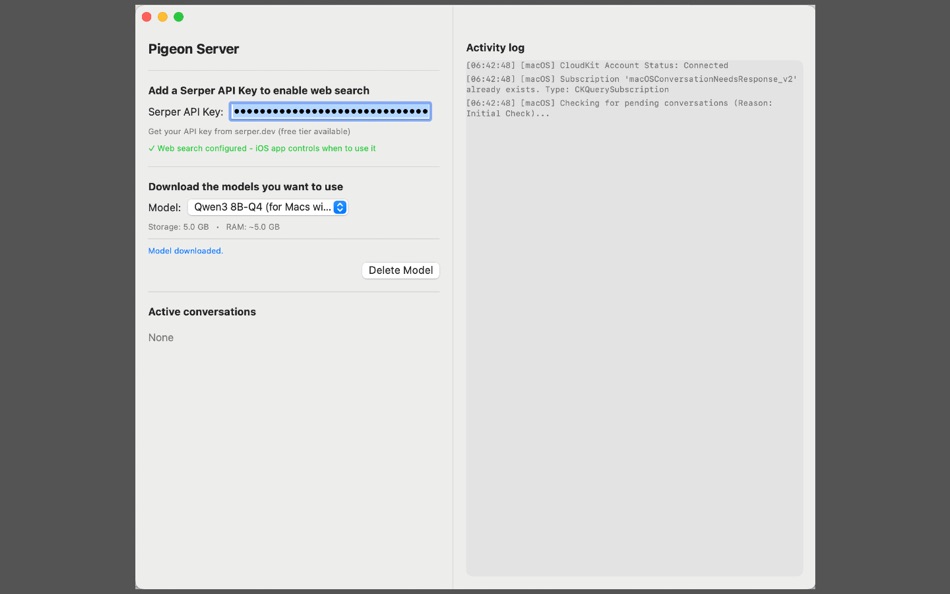Open the serper.dev free tier hint link
Screen dimensions: 950x594
[x=250, y=131]
